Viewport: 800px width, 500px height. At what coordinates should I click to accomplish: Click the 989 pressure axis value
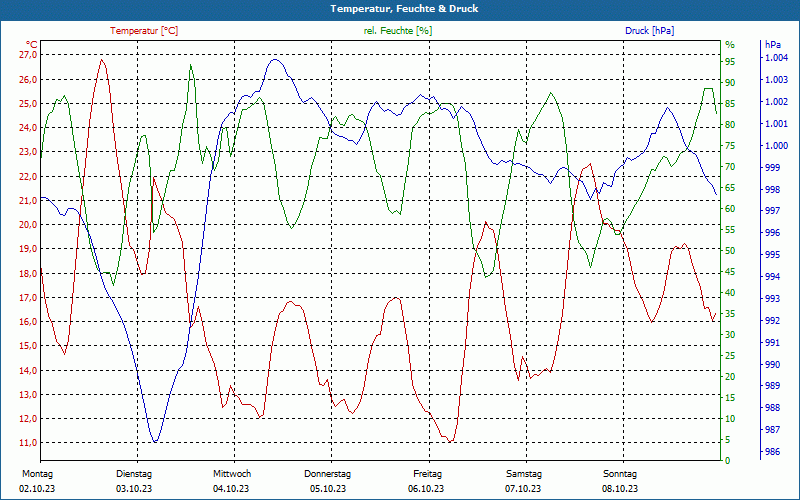click(x=772, y=386)
